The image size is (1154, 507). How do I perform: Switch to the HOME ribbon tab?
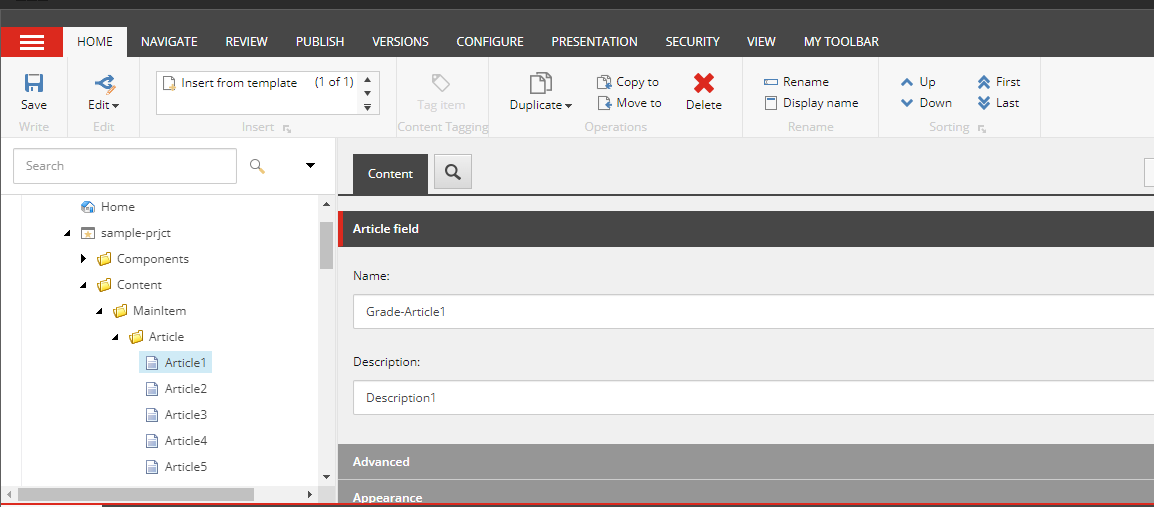[95, 42]
